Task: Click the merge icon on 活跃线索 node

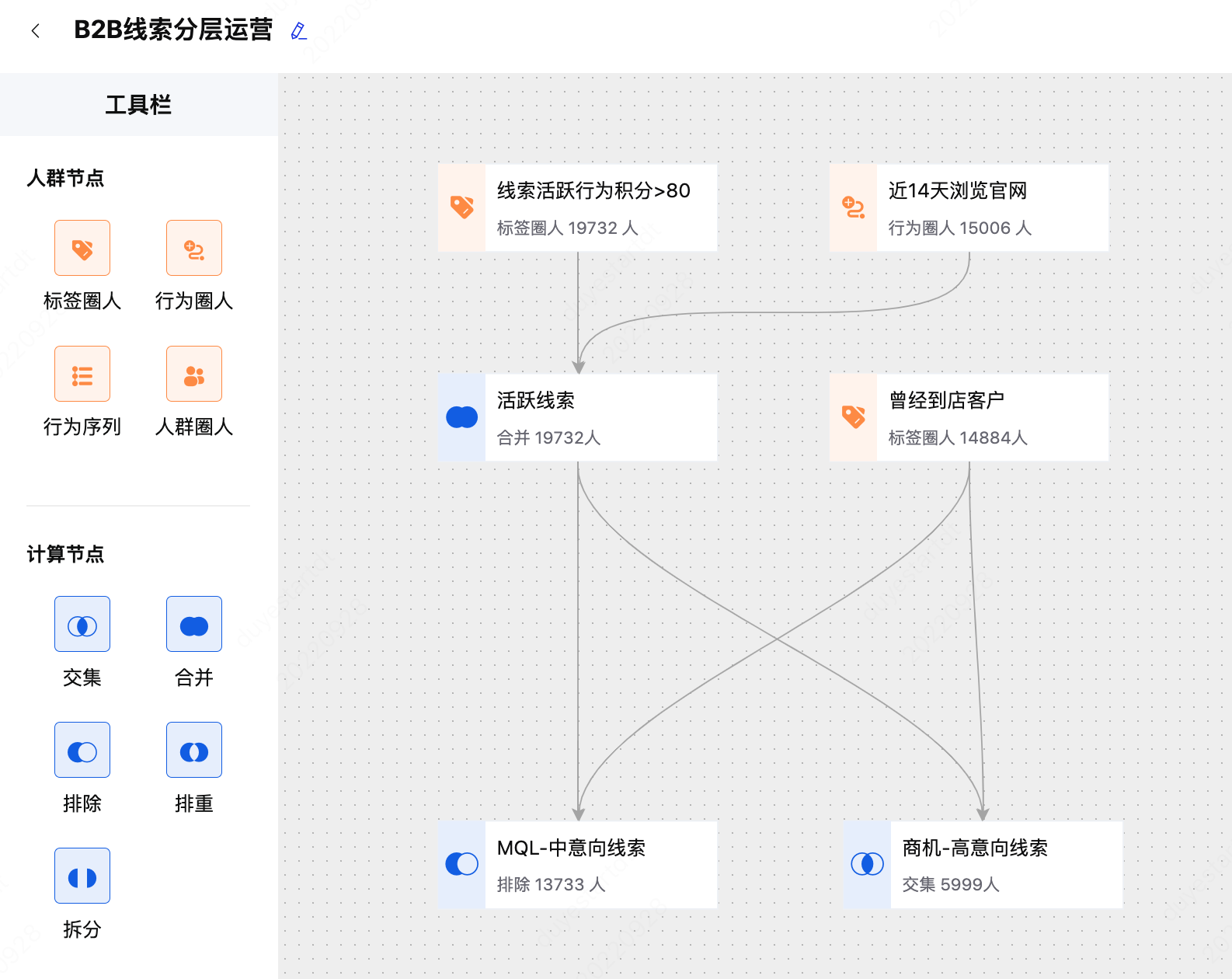Action: coord(462,417)
